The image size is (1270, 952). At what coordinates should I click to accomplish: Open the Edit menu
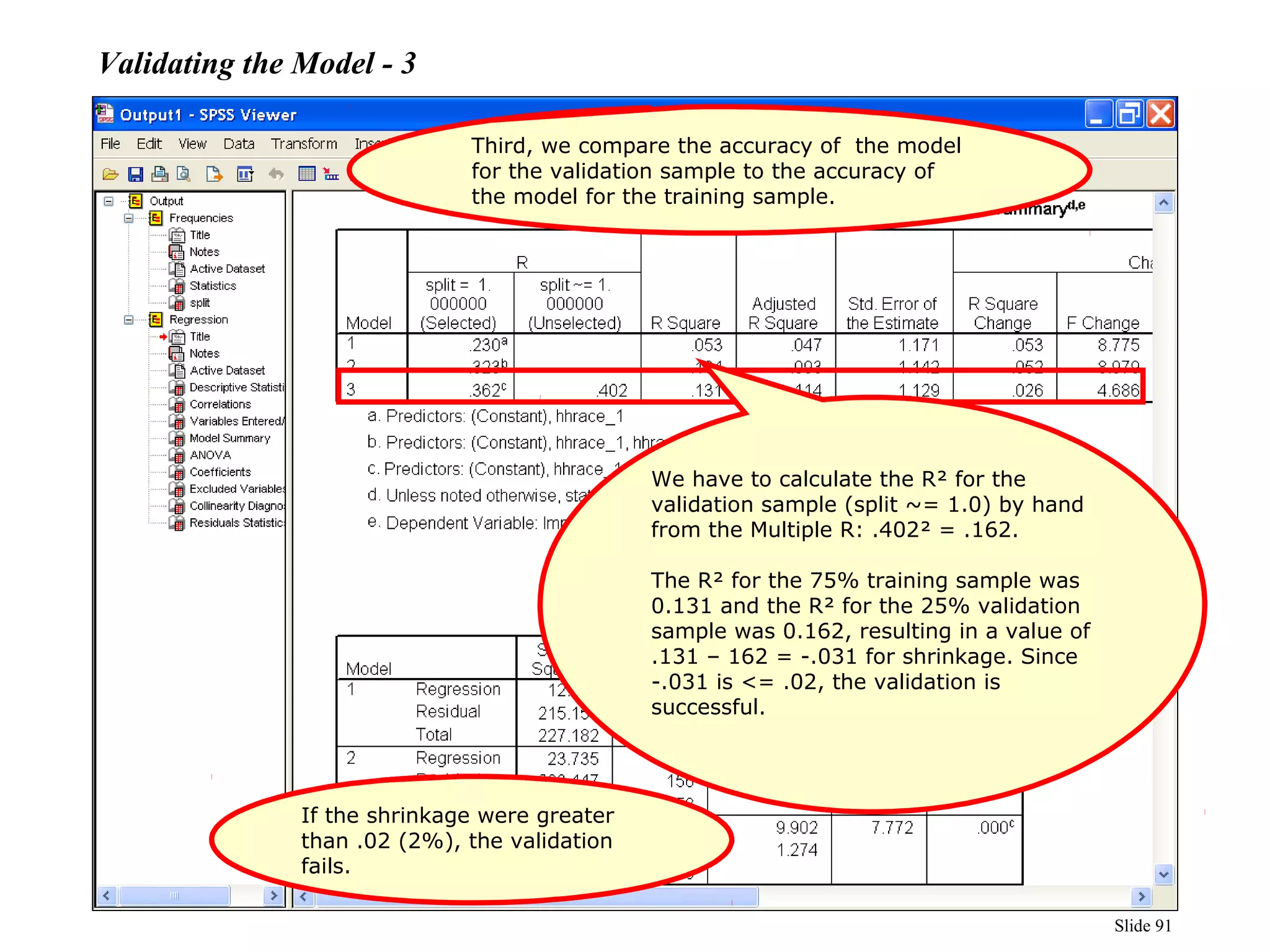click(149, 144)
